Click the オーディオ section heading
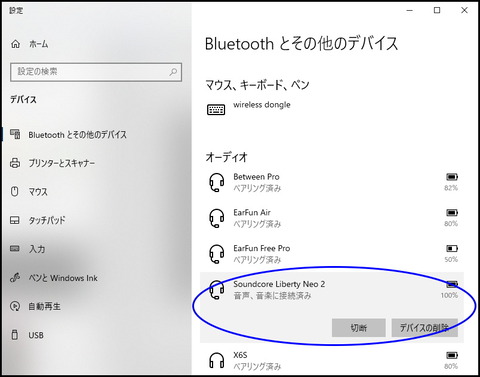Viewport: 480px width, 377px height. (x=226, y=157)
